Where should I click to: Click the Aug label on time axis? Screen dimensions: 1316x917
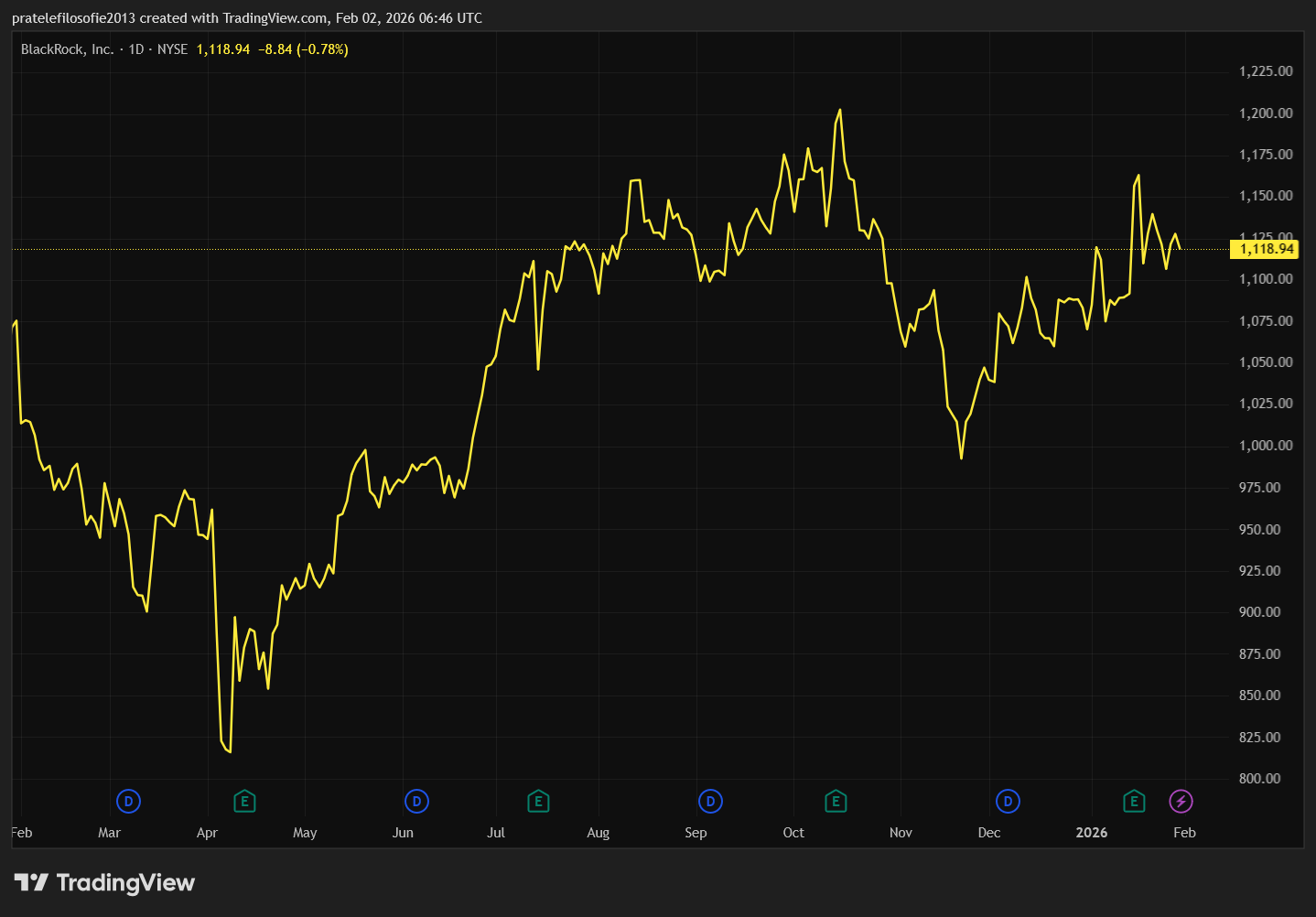click(598, 833)
